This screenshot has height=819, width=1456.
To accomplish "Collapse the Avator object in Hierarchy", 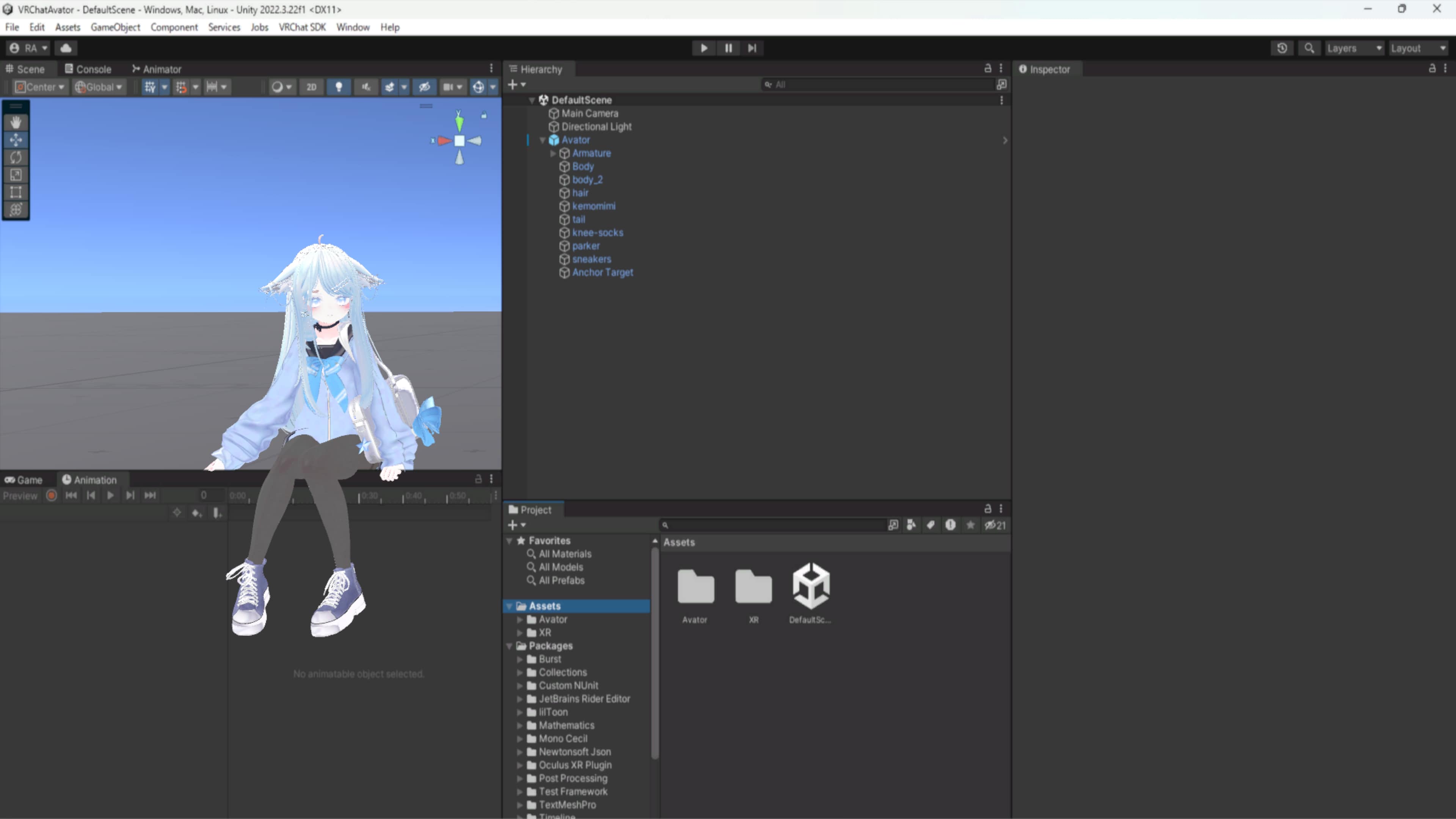I will coord(543,140).
